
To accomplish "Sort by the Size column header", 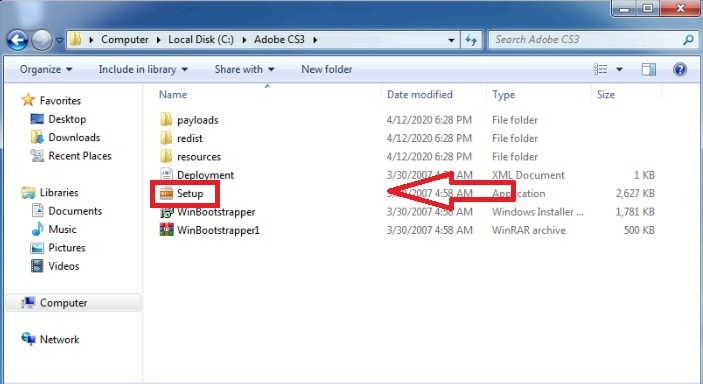I will [x=606, y=95].
